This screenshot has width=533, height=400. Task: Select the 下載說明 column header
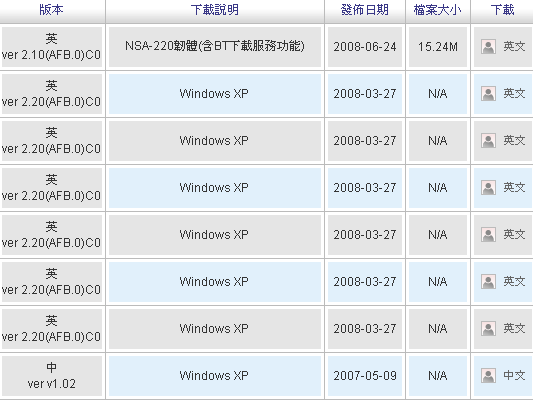pyautogui.click(x=215, y=10)
